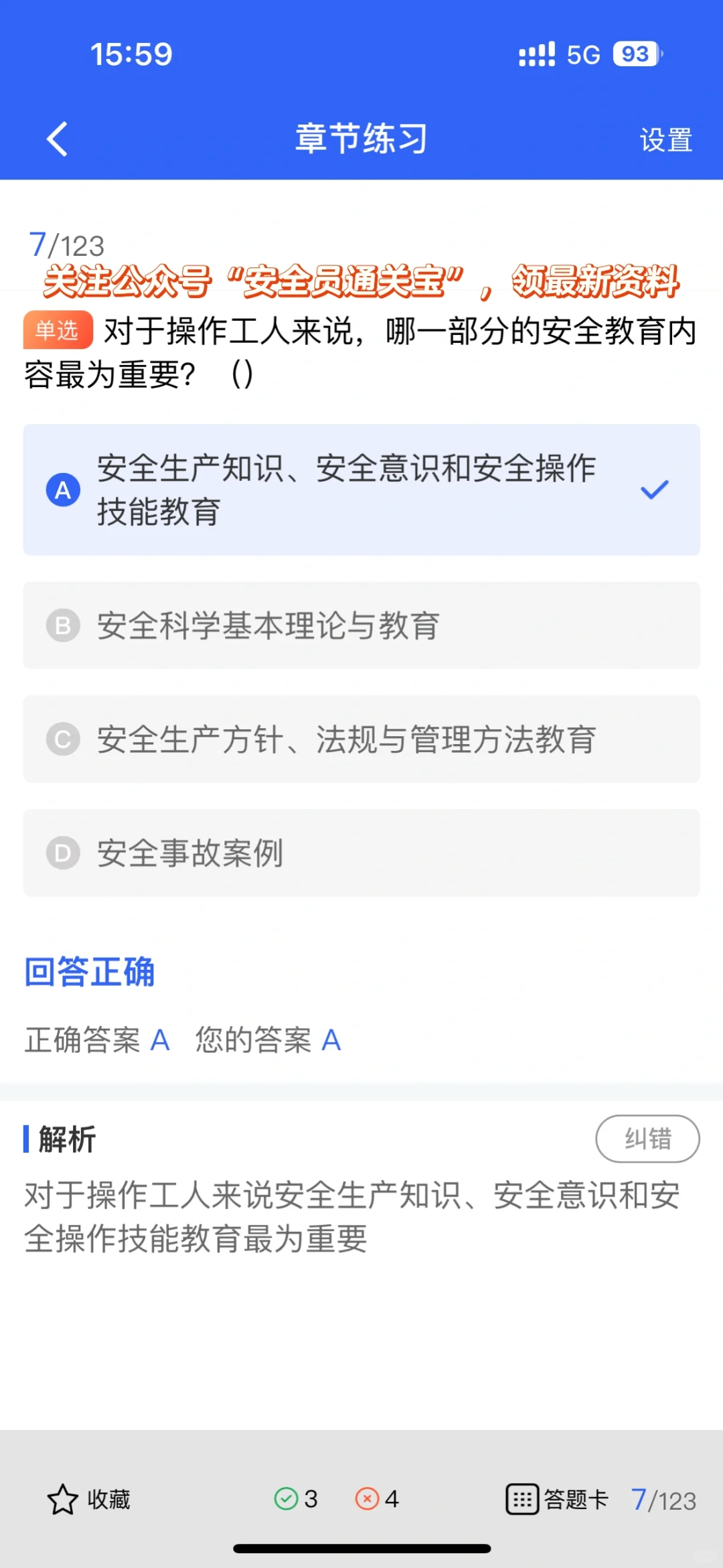Tap the star favorite icon
Screen dimensions: 723x1568
click(x=63, y=1499)
